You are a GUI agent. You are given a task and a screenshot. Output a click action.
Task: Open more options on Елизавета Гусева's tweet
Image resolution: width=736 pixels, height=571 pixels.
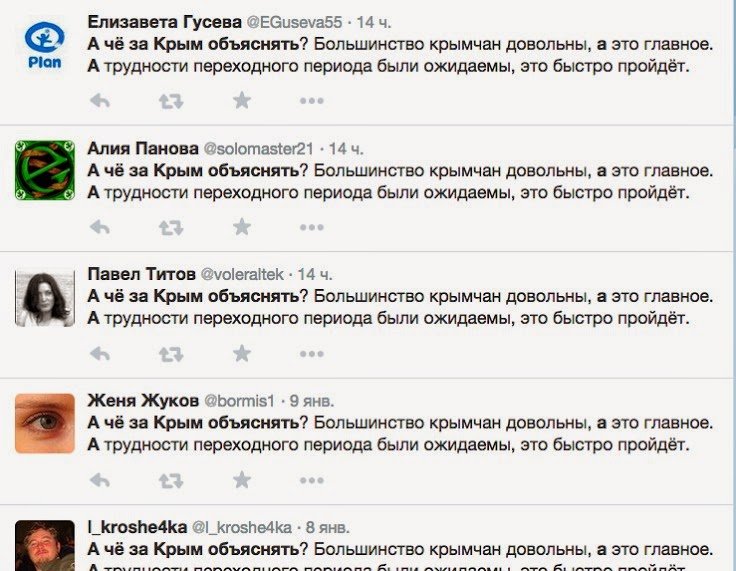pos(312,100)
